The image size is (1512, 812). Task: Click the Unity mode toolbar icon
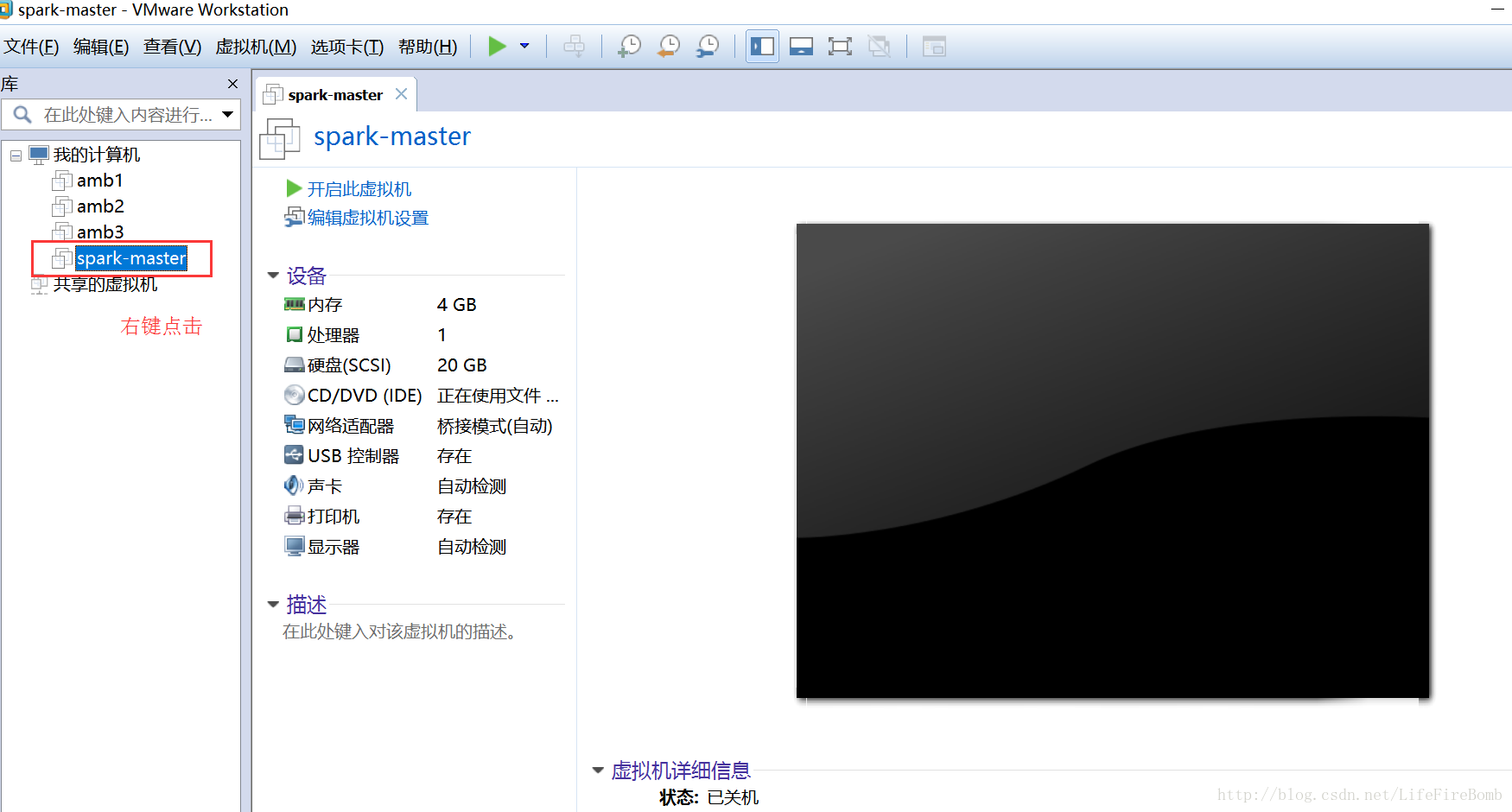(x=879, y=46)
